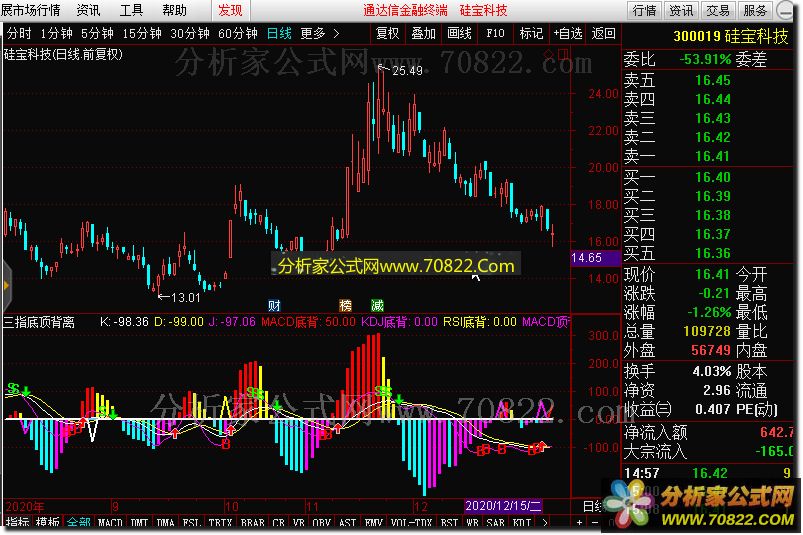Select the 15分钟 period
The image size is (803, 535).
coord(142,34)
